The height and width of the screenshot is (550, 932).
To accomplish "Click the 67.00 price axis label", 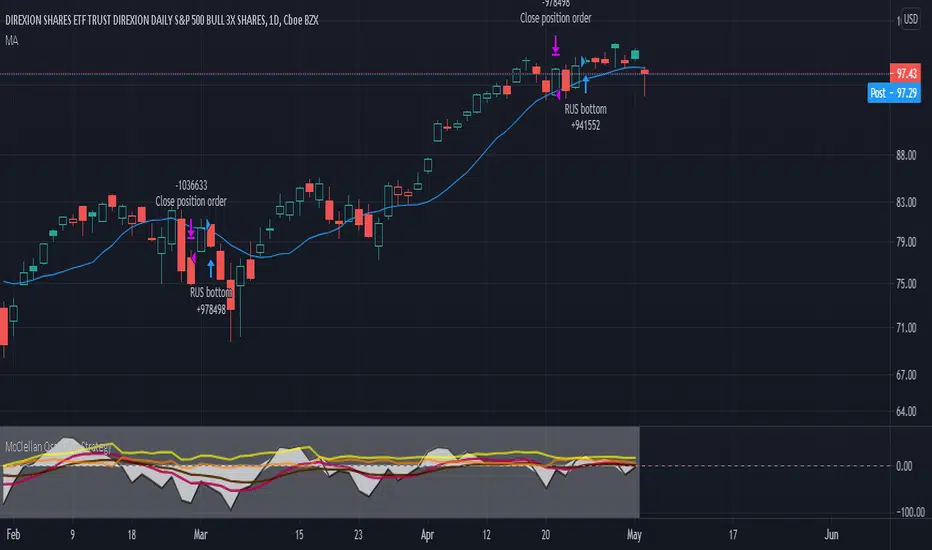I will [x=906, y=375].
